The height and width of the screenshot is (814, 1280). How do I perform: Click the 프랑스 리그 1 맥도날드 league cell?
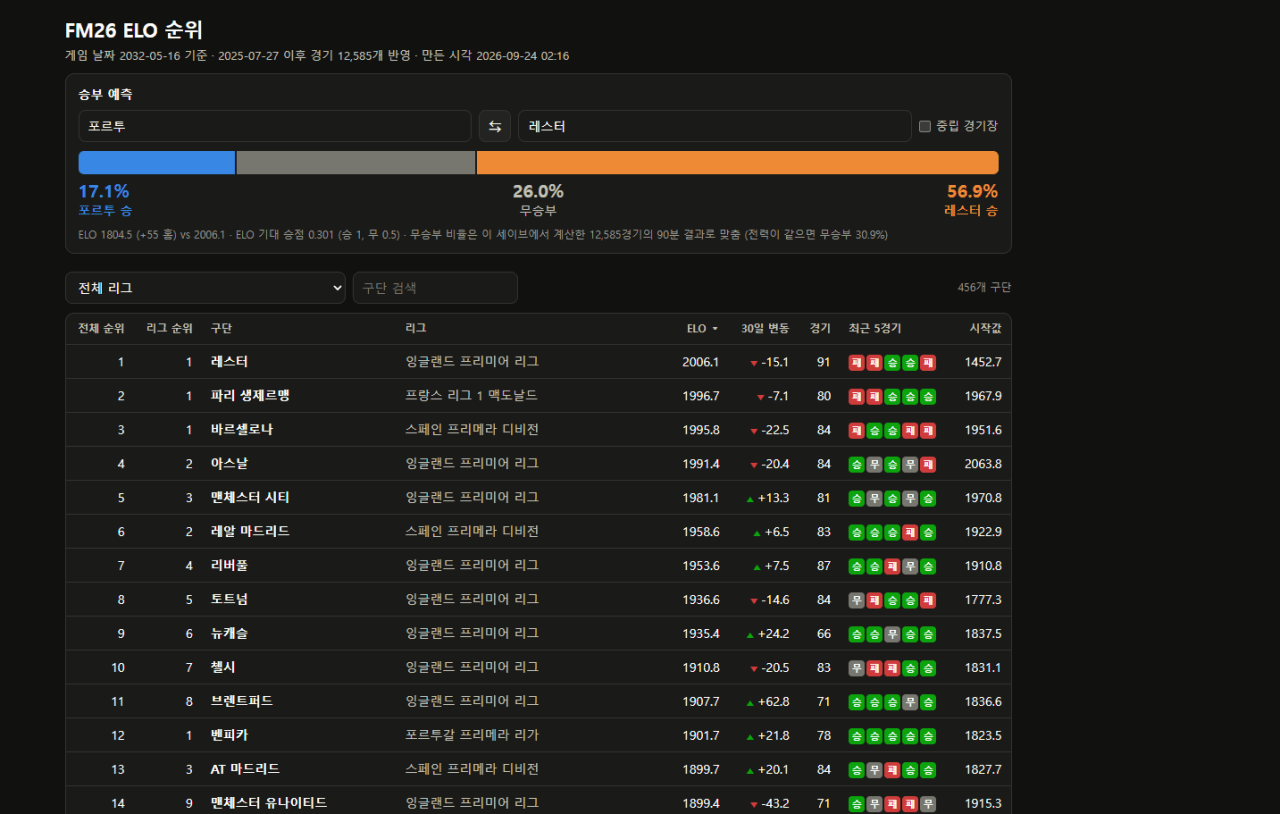pos(472,396)
